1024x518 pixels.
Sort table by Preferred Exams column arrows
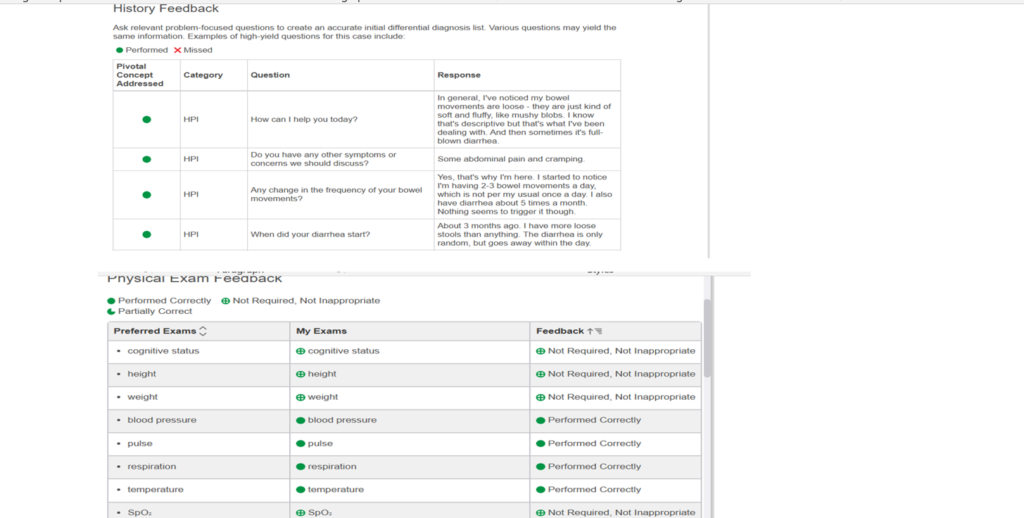pos(204,331)
